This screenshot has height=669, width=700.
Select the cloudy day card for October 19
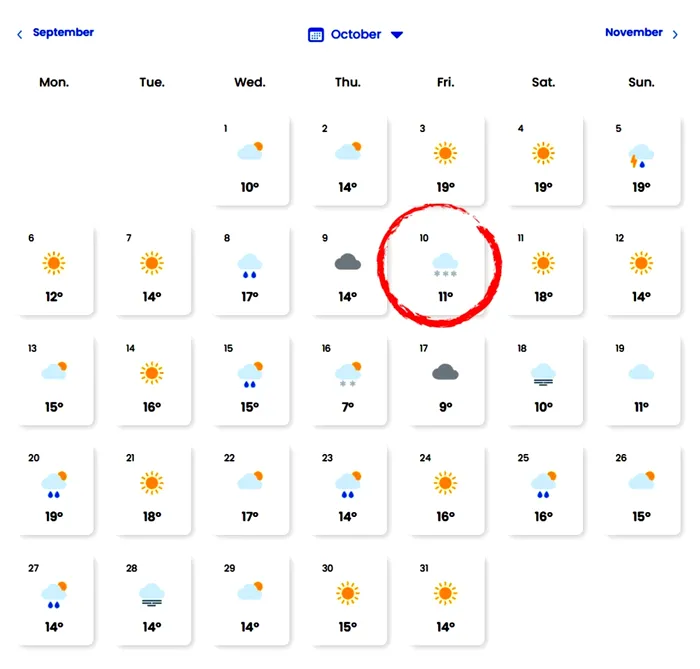[642, 381]
